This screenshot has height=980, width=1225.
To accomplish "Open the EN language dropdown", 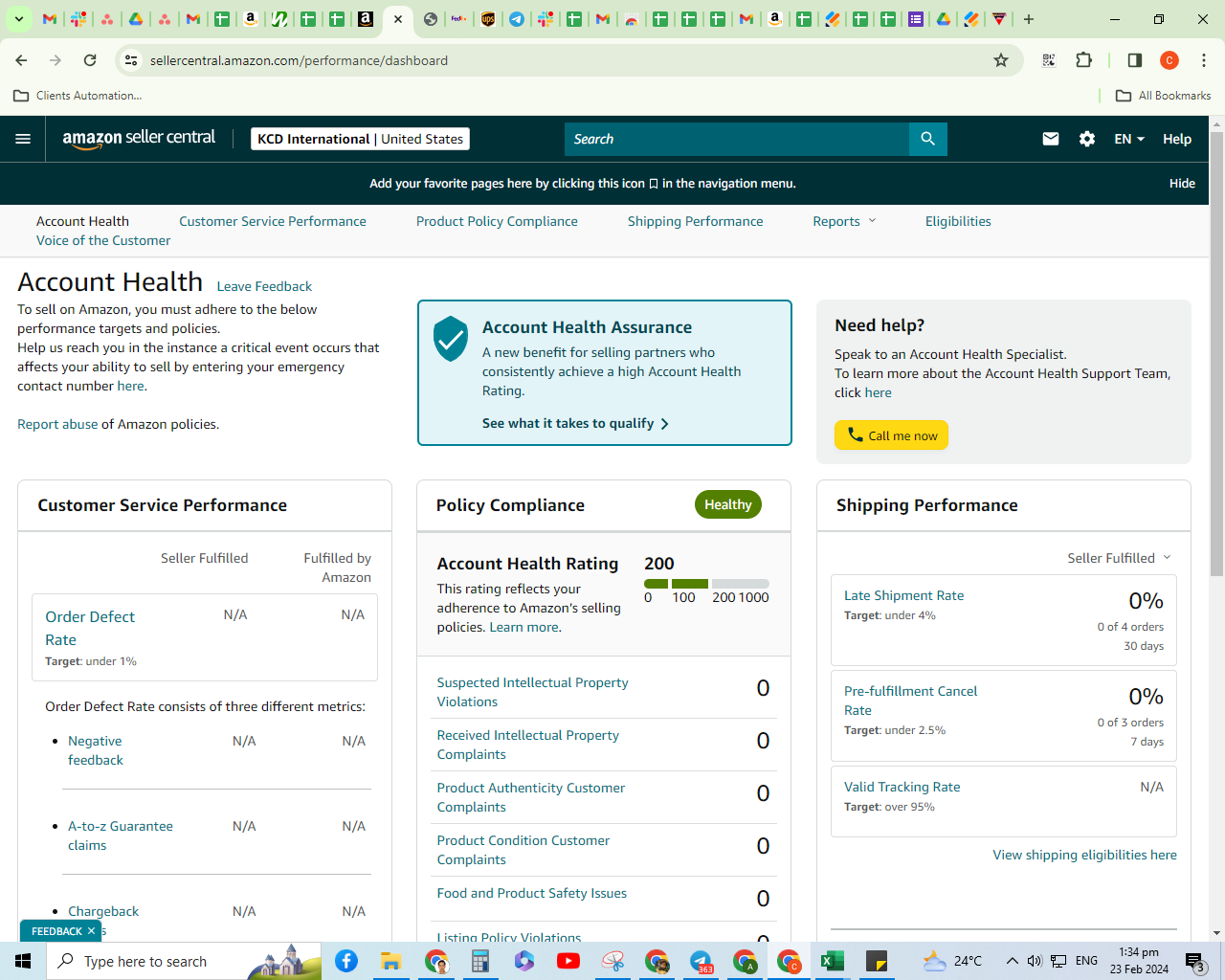I will 1129,139.
